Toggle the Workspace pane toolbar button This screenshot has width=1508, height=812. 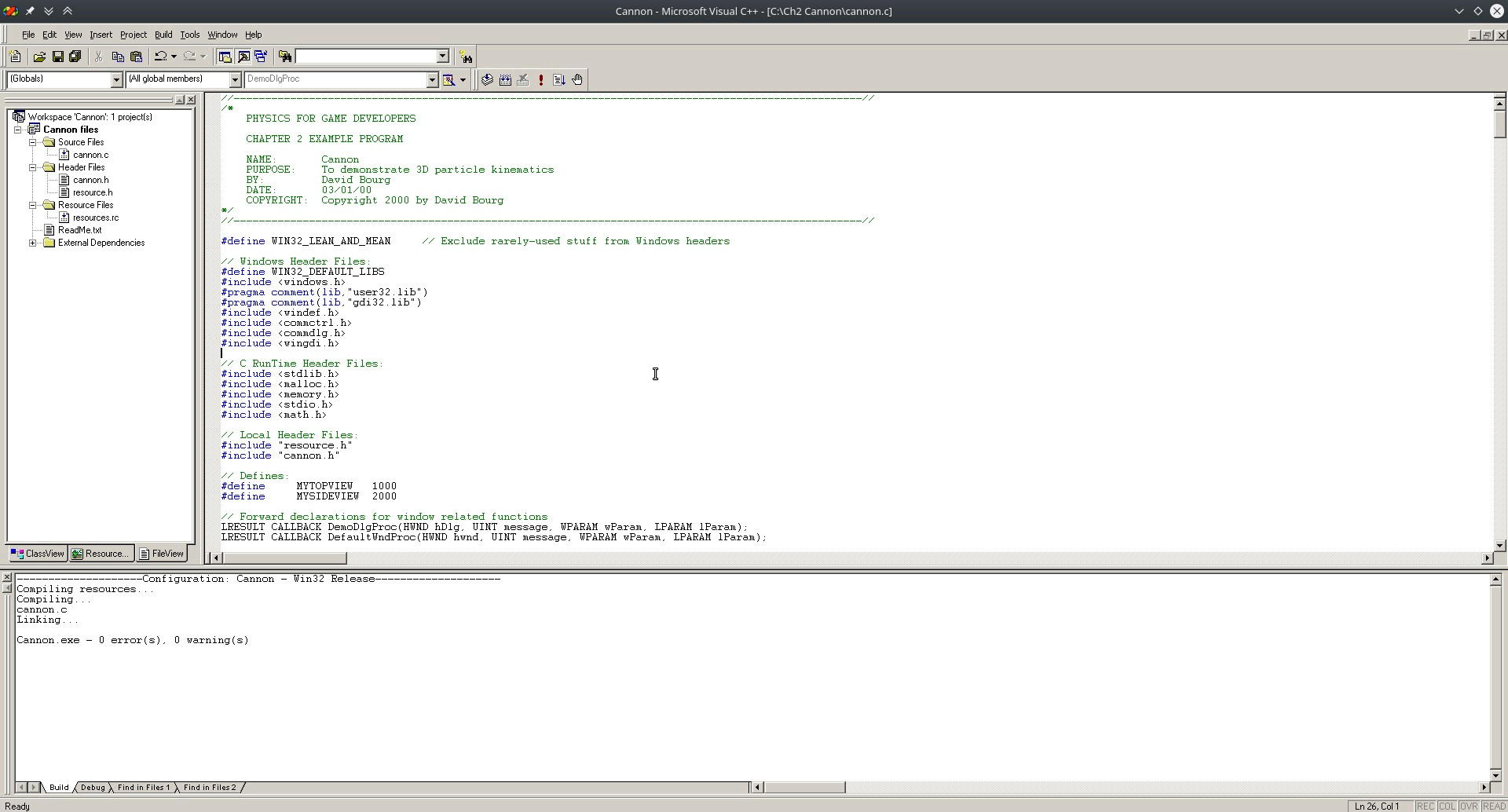pos(225,57)
